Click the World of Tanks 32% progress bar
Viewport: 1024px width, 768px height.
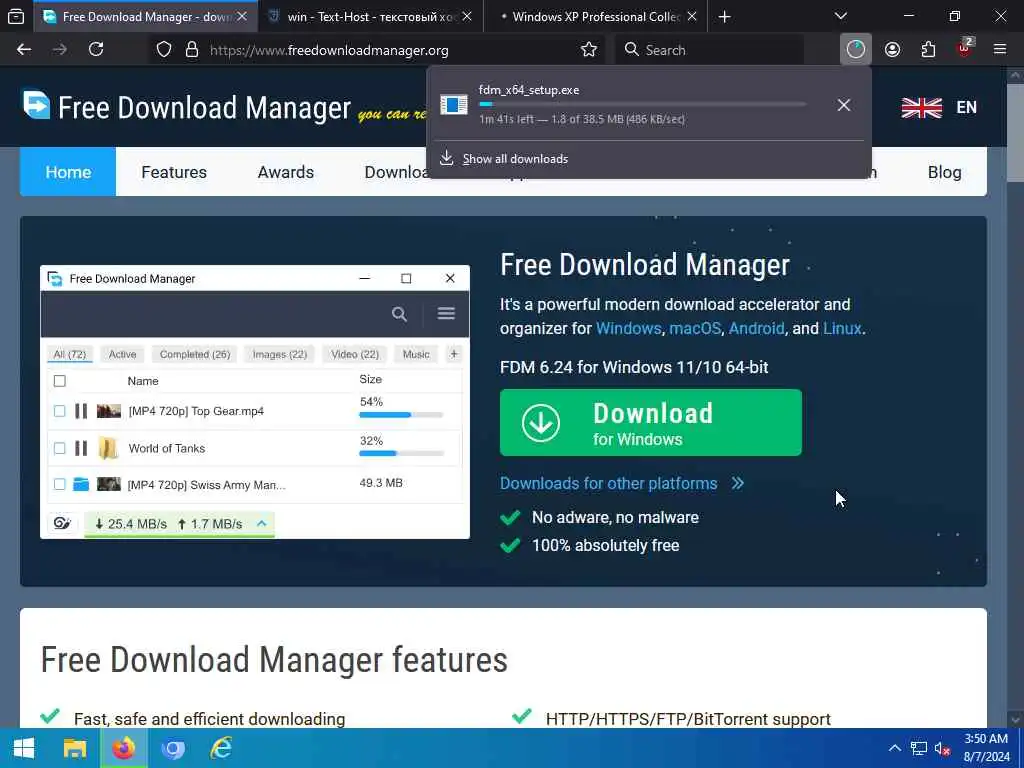click(x=401, y=453)
